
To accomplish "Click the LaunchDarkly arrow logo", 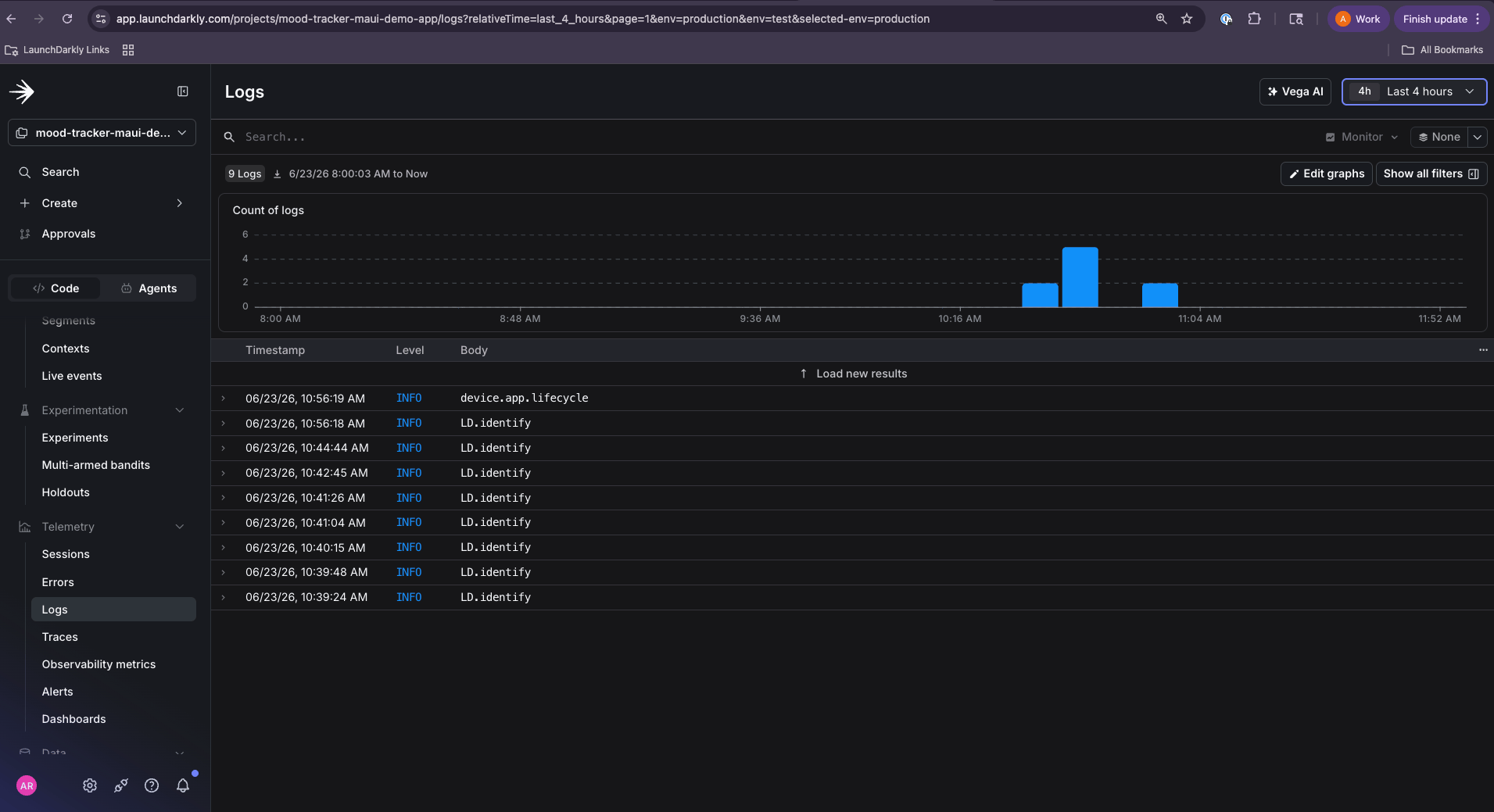I will click(x=22, y=91).
